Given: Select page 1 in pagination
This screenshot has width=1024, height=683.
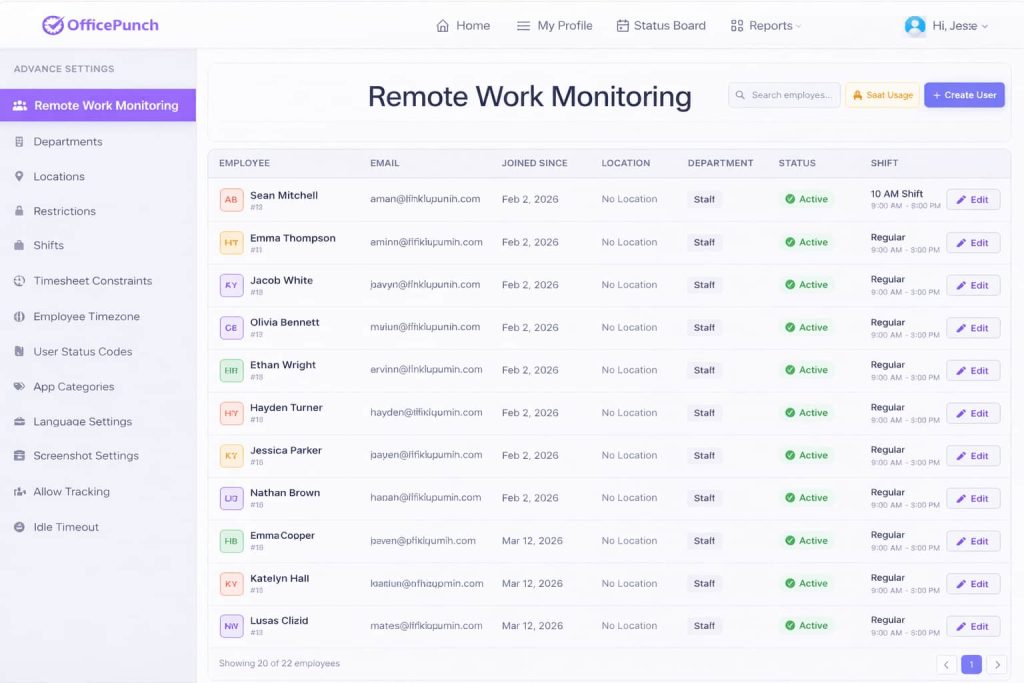Looking at the screenshot, I should pyautogui.click(x=971, y=665).
